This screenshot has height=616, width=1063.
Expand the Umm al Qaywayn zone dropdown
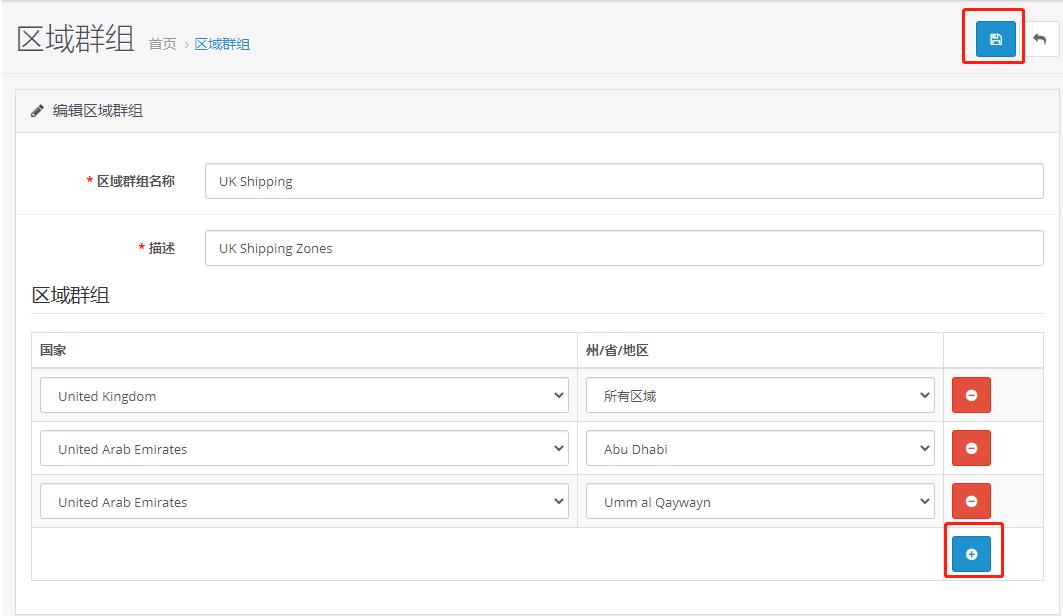[760, 502]
